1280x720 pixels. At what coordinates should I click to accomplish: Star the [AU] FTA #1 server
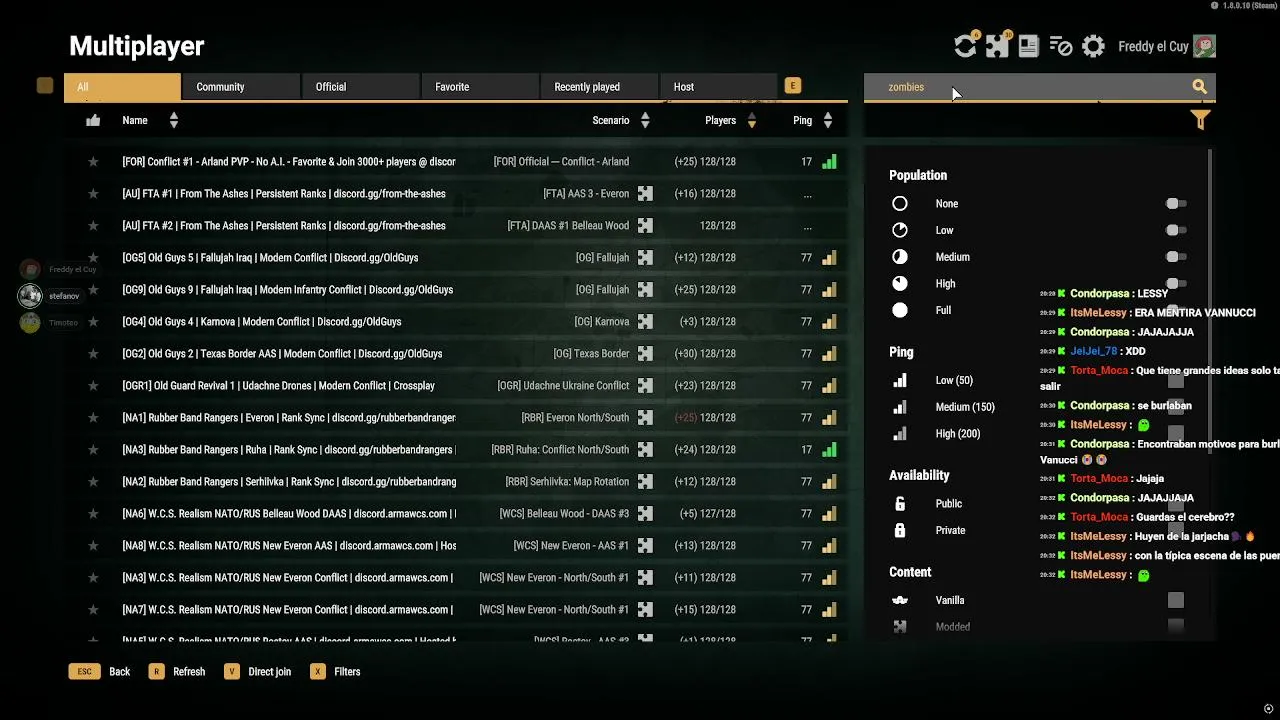(x=93, y=194)
